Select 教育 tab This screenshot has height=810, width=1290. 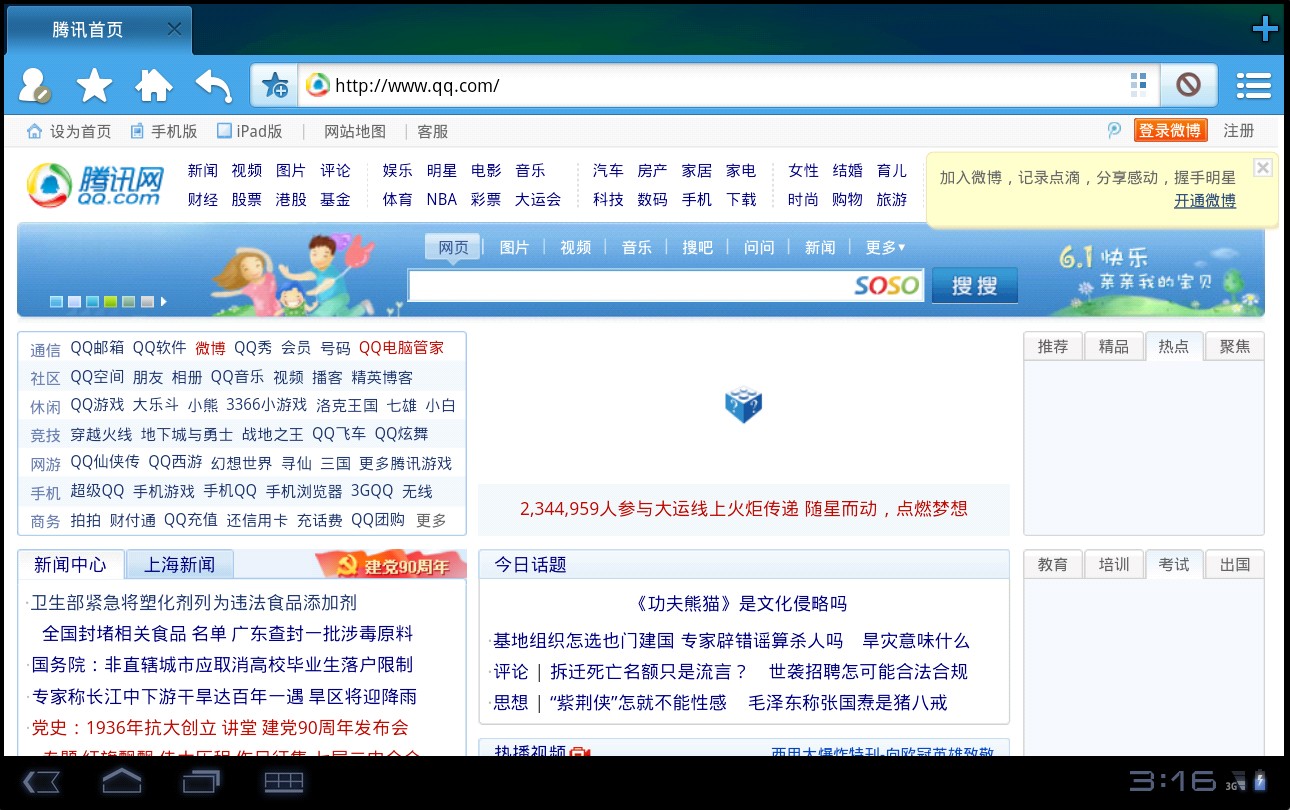pyautogui.click(x=1053, y=564)
